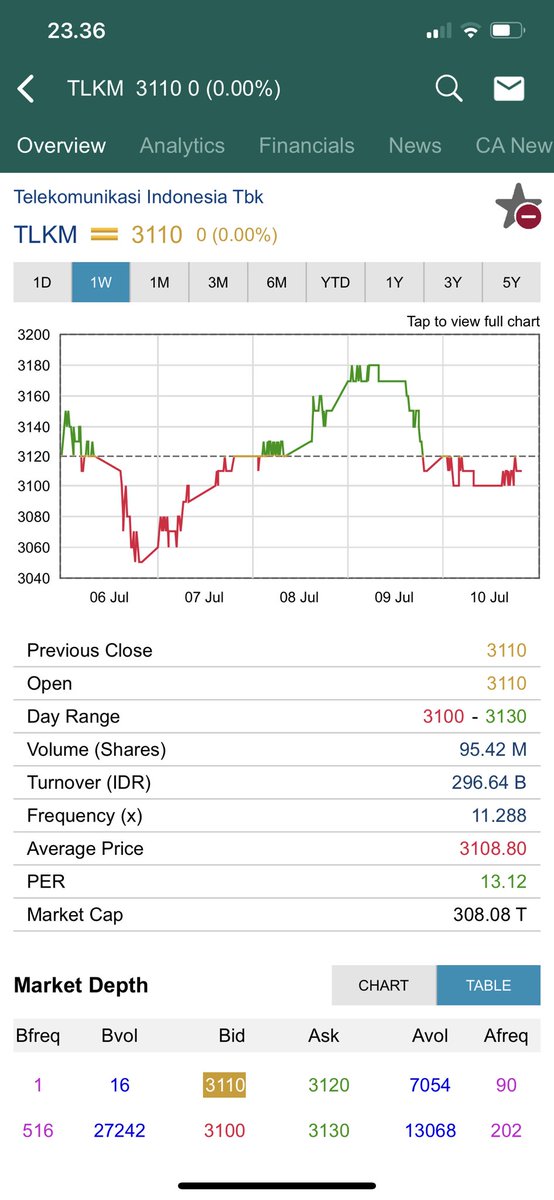Viewport: 554px width, 1200px height.
Task: Tap the 13068 ask volume cell
Action: click(431, 1130)
